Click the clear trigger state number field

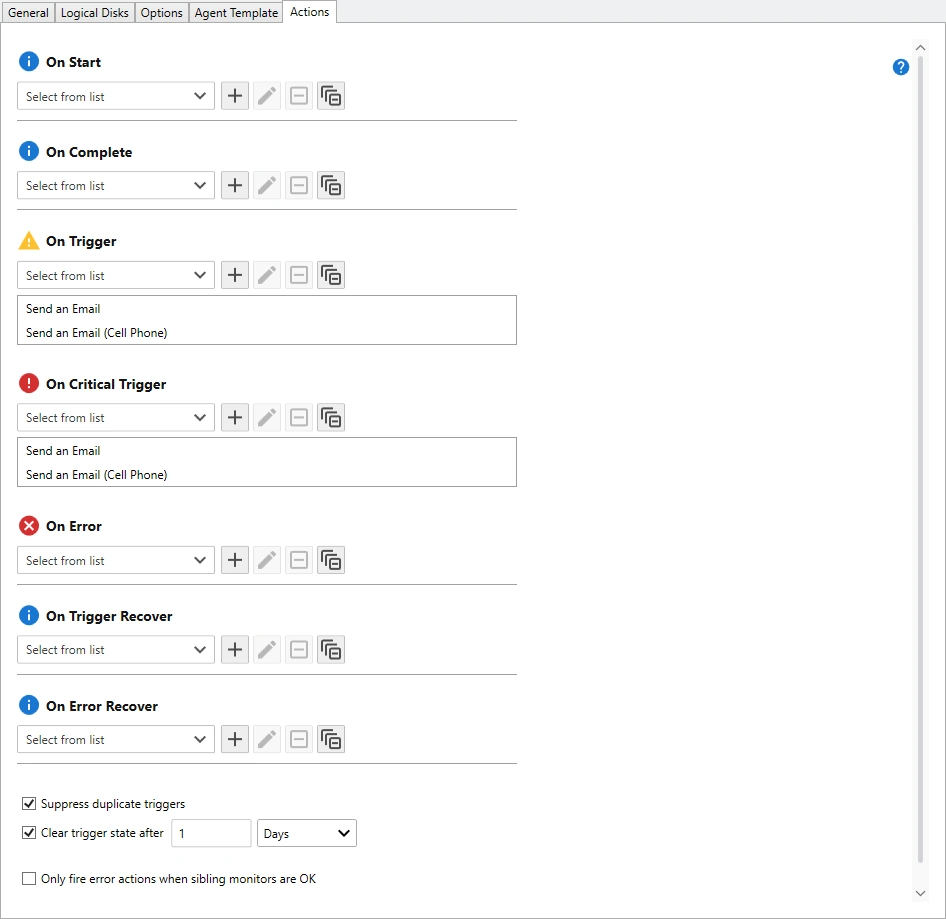pyautogui.click(x=210, y=833)
